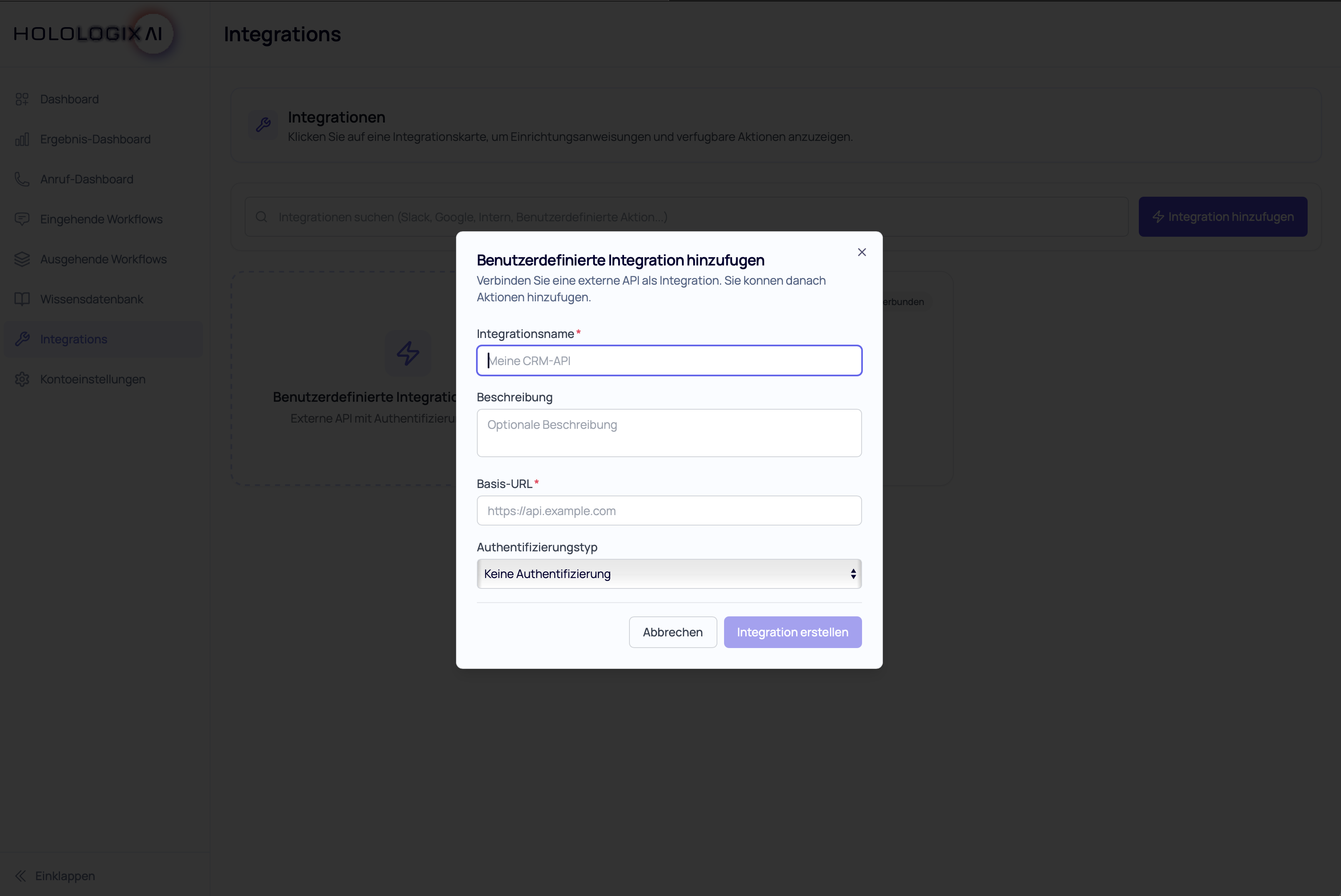The width and height of the screenshot is (1341, 896).
Task: Select the chat bubble icon for Eingehende Workflows
Action: coord(22,219)
